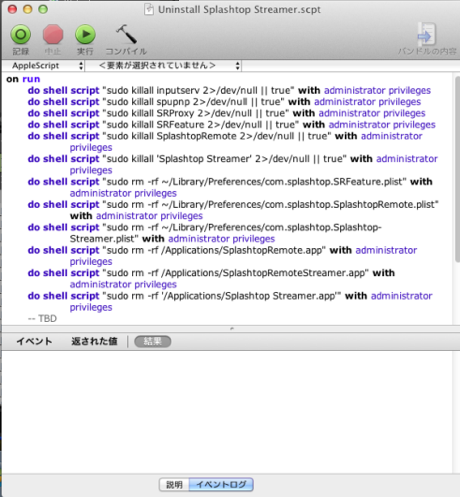Click the killall spupnp script line
Viewport: 460px width, 497px height.
pyautogui.click(x=224, y=102)
